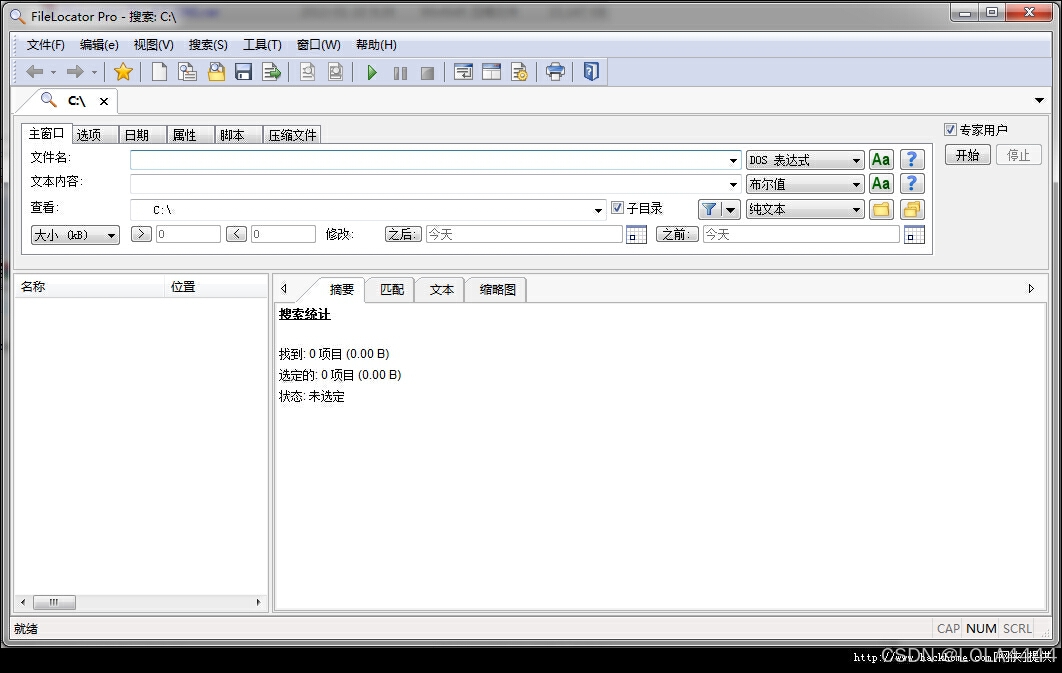Click the 停止 button
This screenshot has width=1062, height=673.
click(1018, 155)
